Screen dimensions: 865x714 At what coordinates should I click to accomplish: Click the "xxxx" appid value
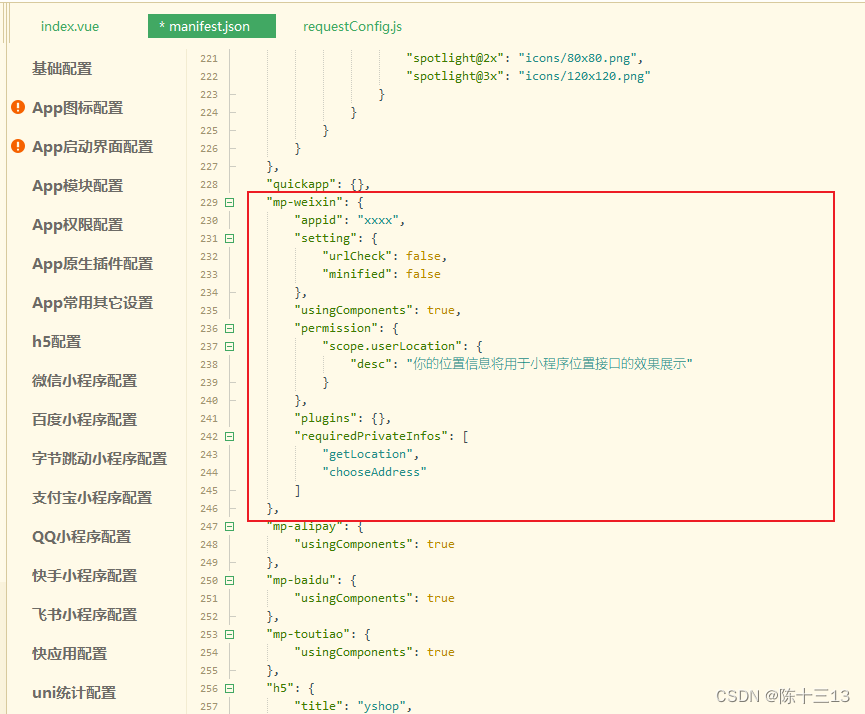[378, 220]
